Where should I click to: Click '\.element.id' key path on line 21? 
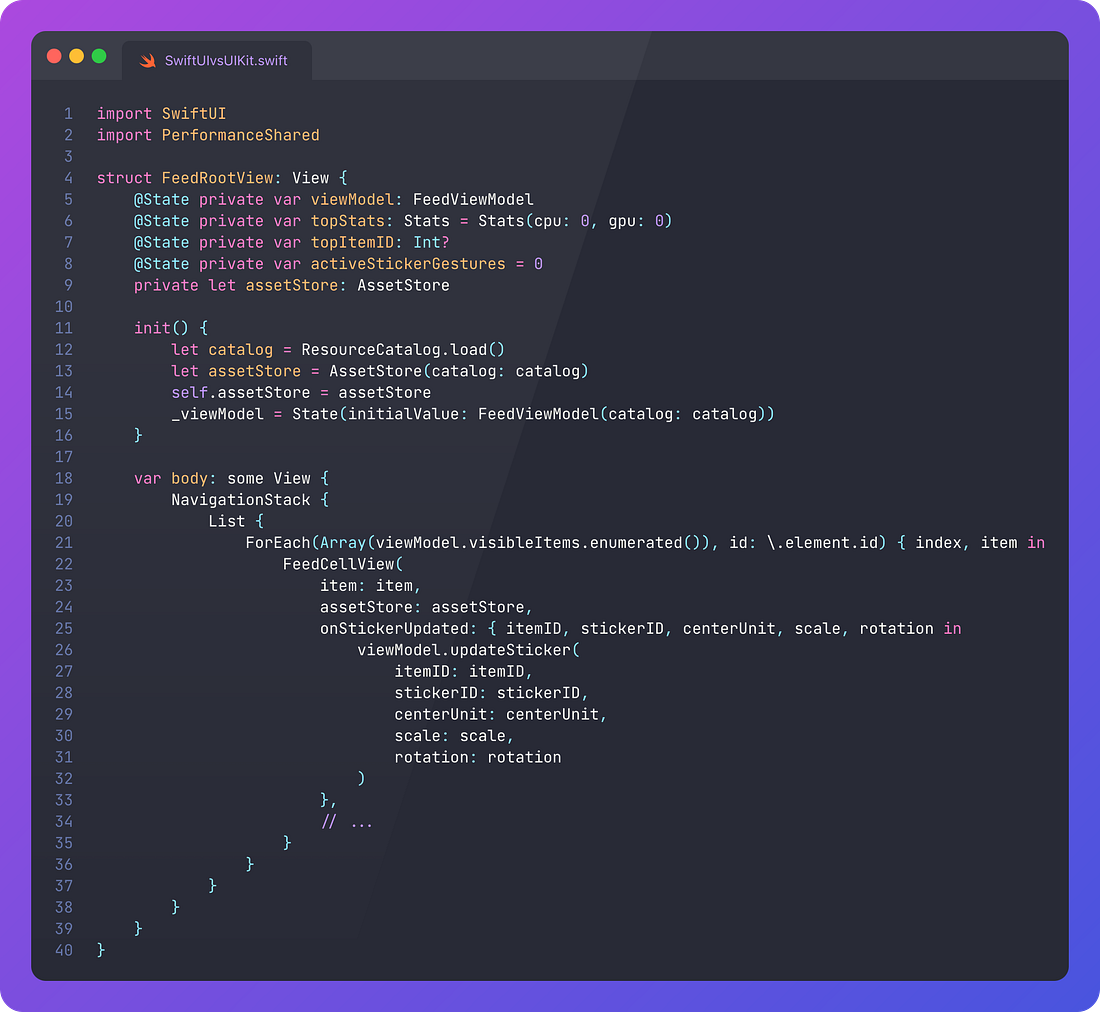click(822, 543)
